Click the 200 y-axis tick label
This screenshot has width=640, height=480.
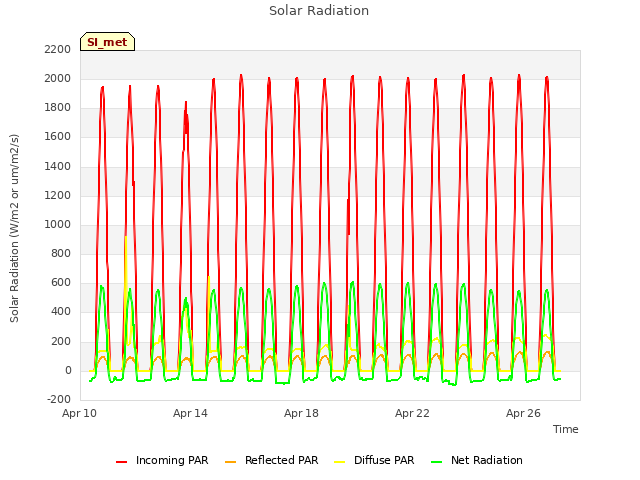61,341
